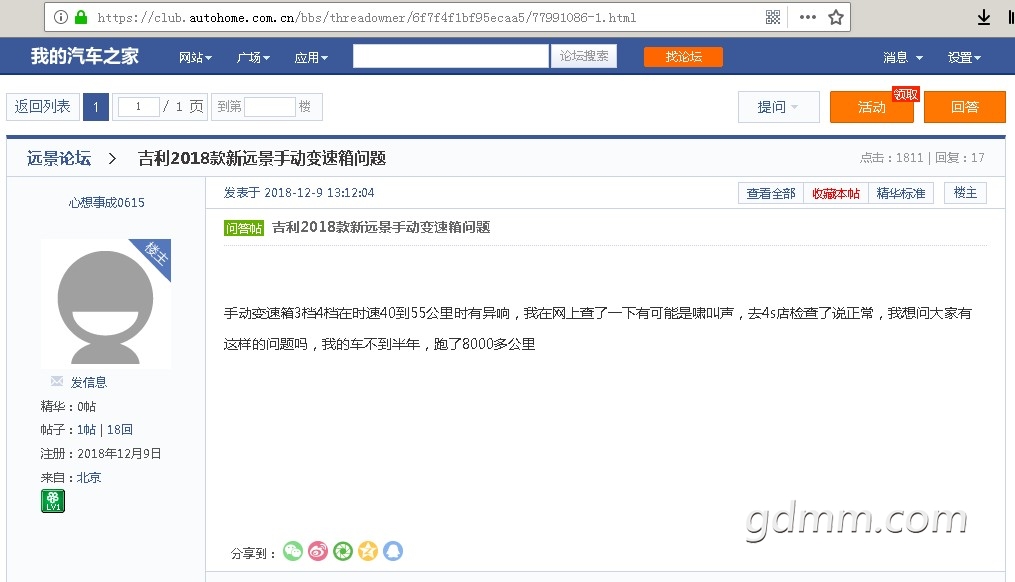Viewport: 1015px width, 582px height.
Task: Open the page actions three-dot menu
Action: (x=808, y=17)
